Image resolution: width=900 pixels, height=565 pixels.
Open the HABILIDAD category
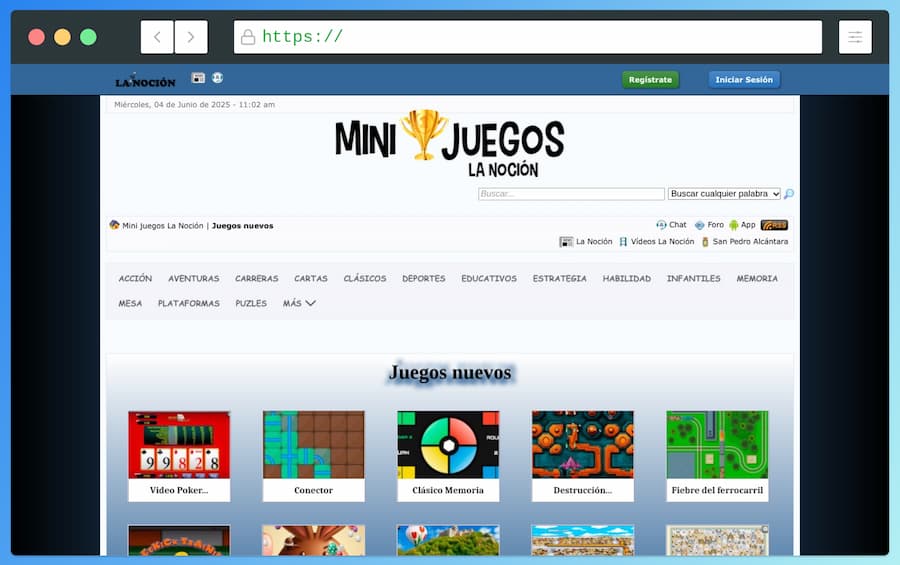[x=627, y=278]
